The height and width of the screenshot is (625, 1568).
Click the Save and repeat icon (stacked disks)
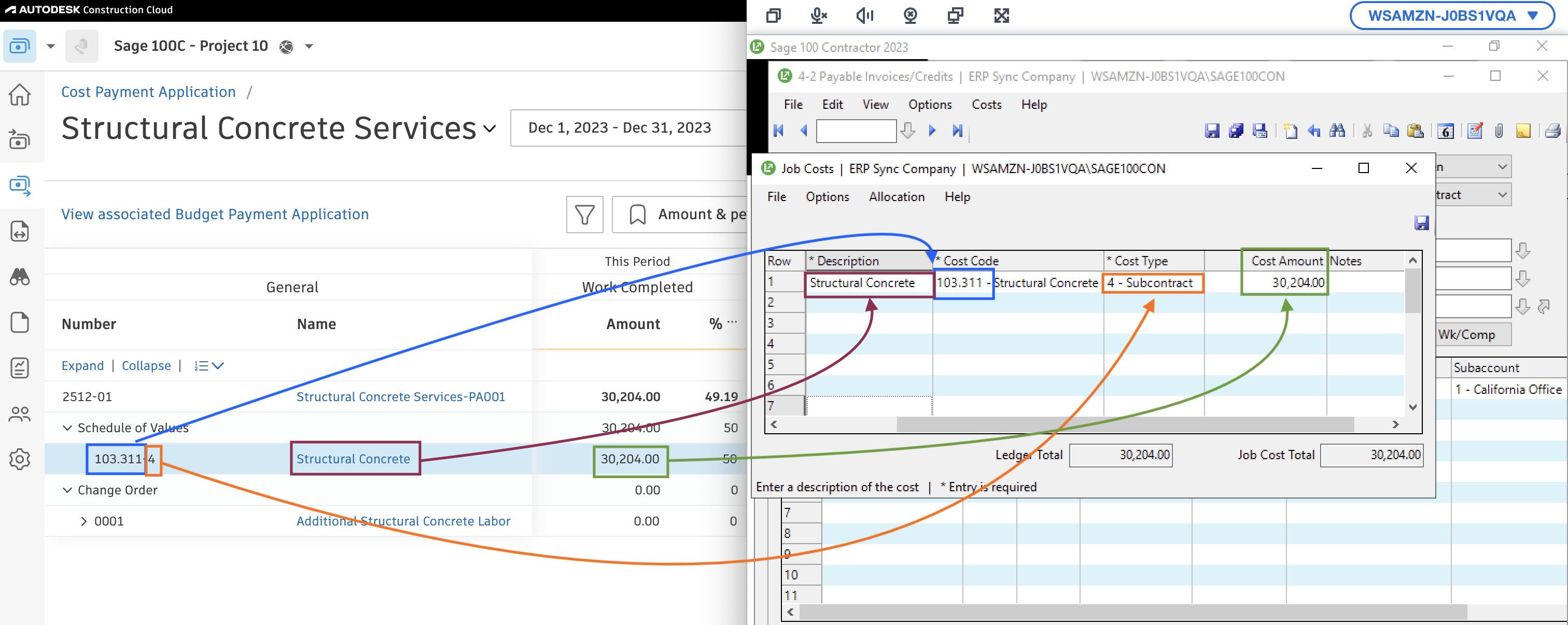[1236, 131]
